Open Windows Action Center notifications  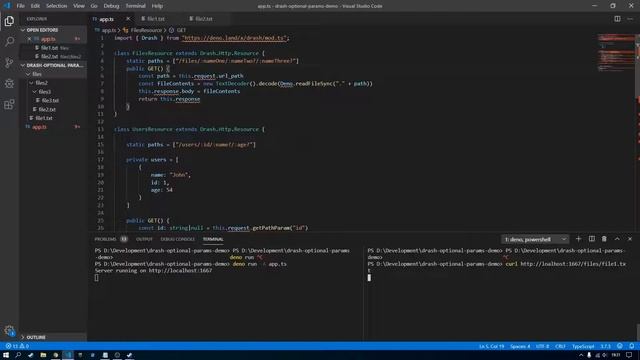pyautogui.click(x=629, y=355)
